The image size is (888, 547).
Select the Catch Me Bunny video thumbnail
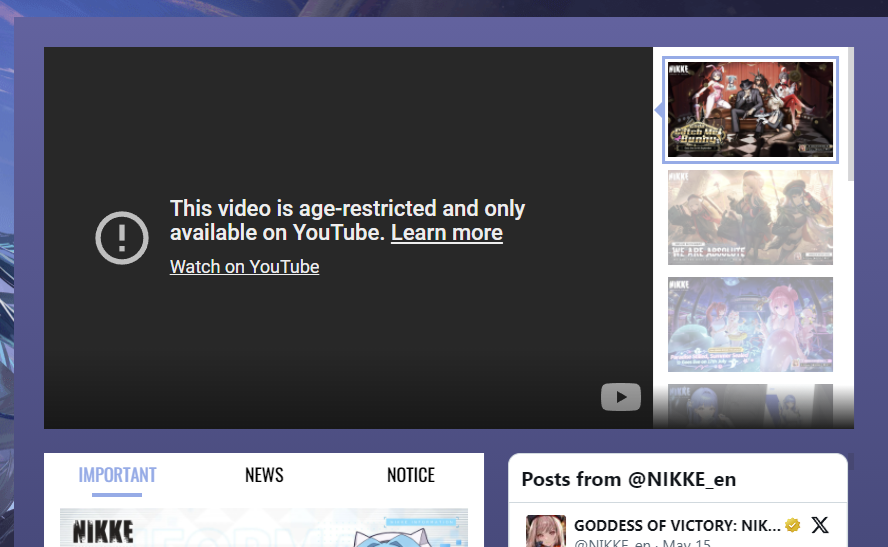(750, 110)
